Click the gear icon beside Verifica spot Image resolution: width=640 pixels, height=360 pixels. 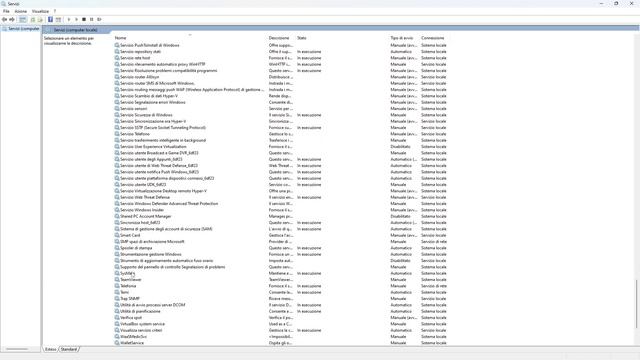pyautogui.click(x=117, y=318)
